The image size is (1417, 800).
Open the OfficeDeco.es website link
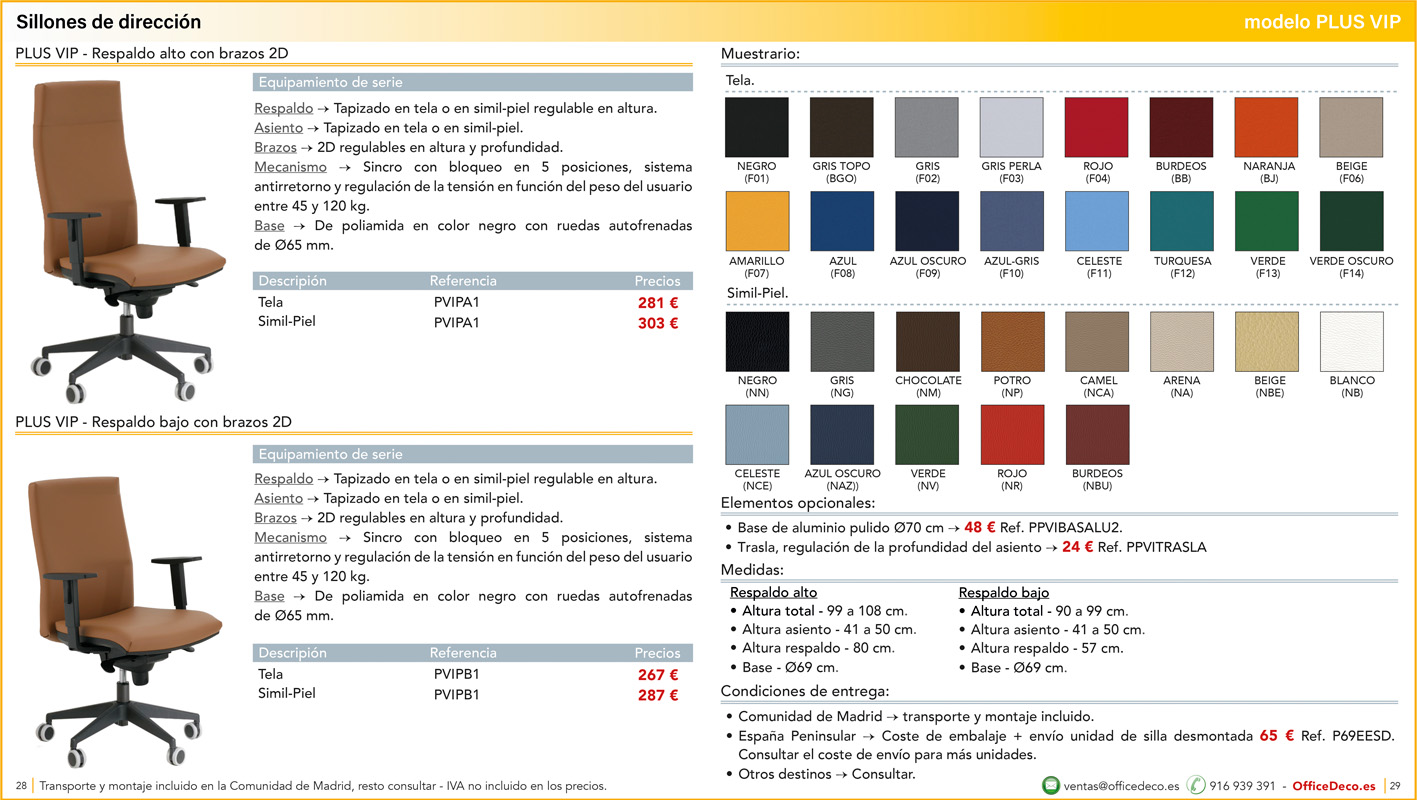pyautogui.click(x=1334, y=786)
